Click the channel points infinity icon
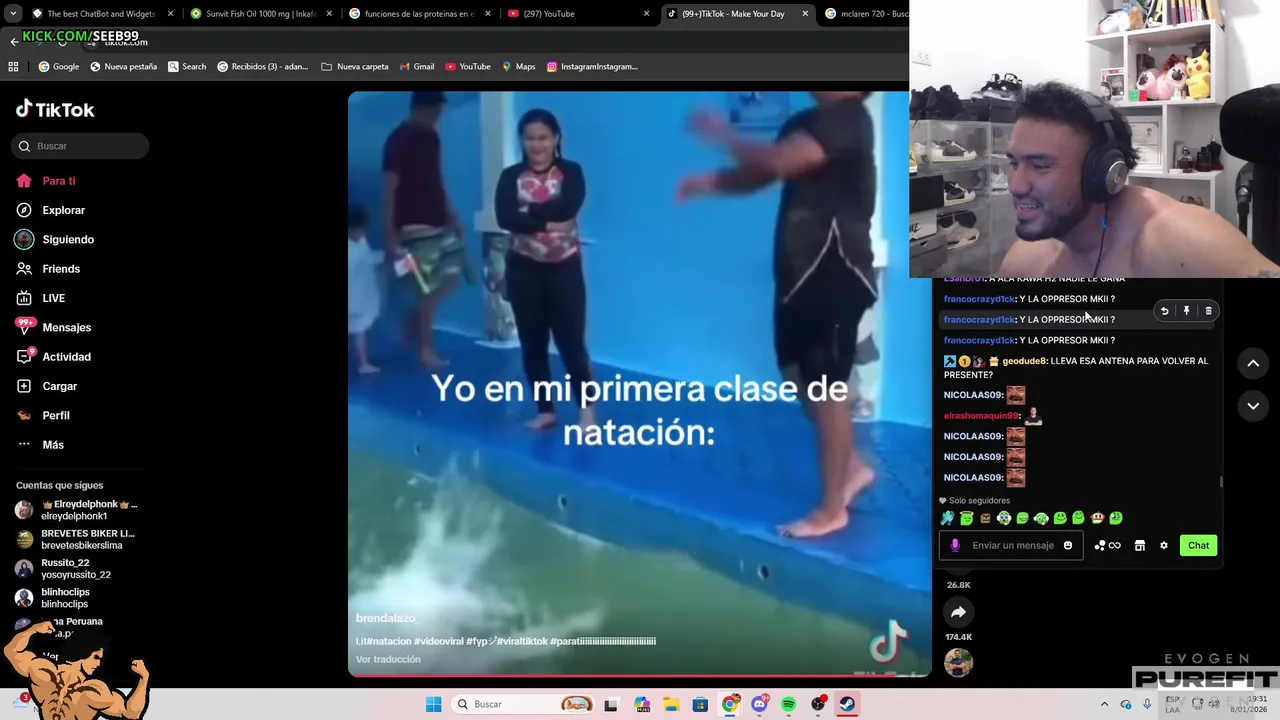Image resolution: width=1280 pixels, height=720 pixels. click(1108, 545)
